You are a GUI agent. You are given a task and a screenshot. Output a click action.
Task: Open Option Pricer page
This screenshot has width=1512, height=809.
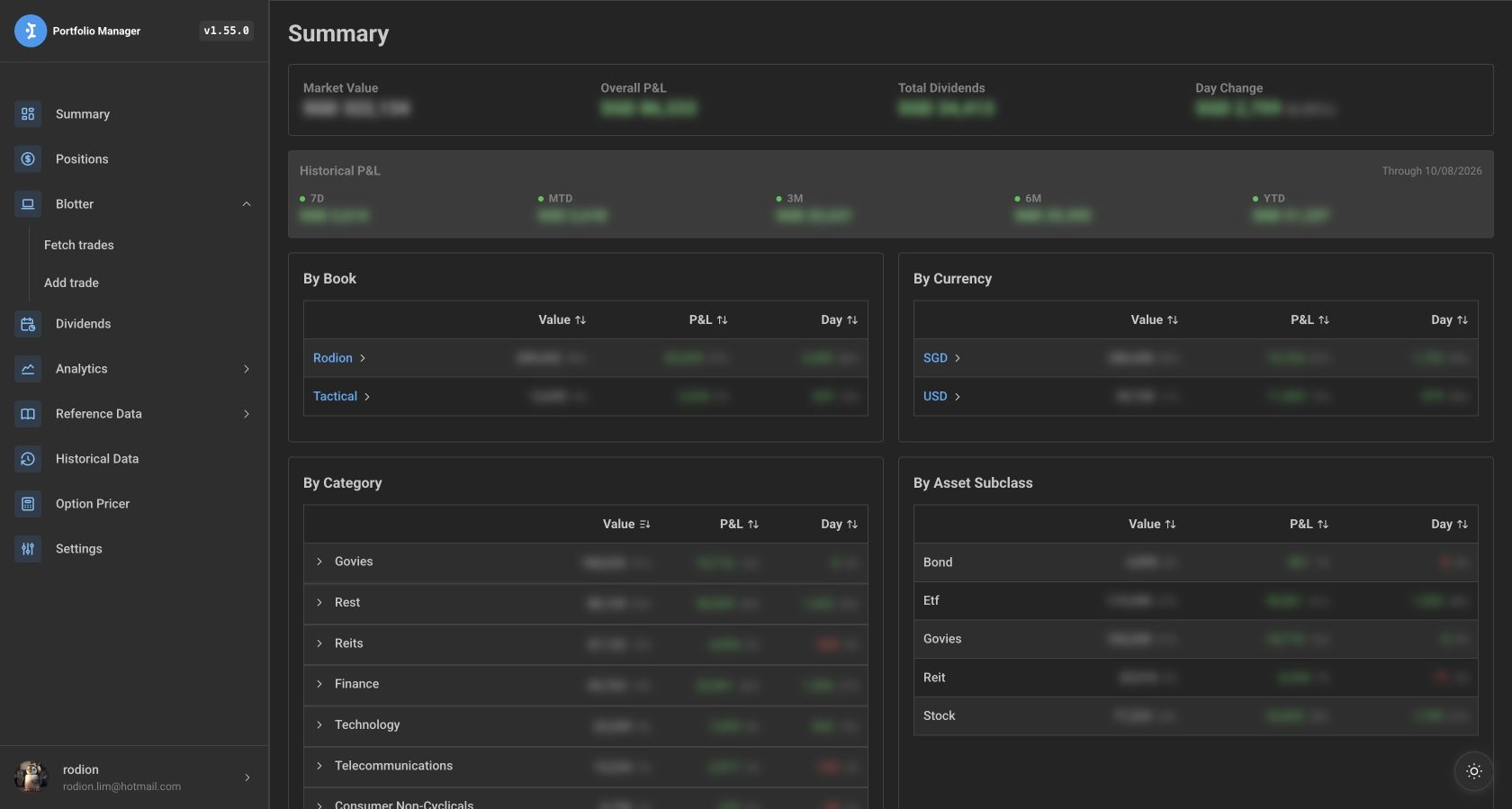coord(93,504)
